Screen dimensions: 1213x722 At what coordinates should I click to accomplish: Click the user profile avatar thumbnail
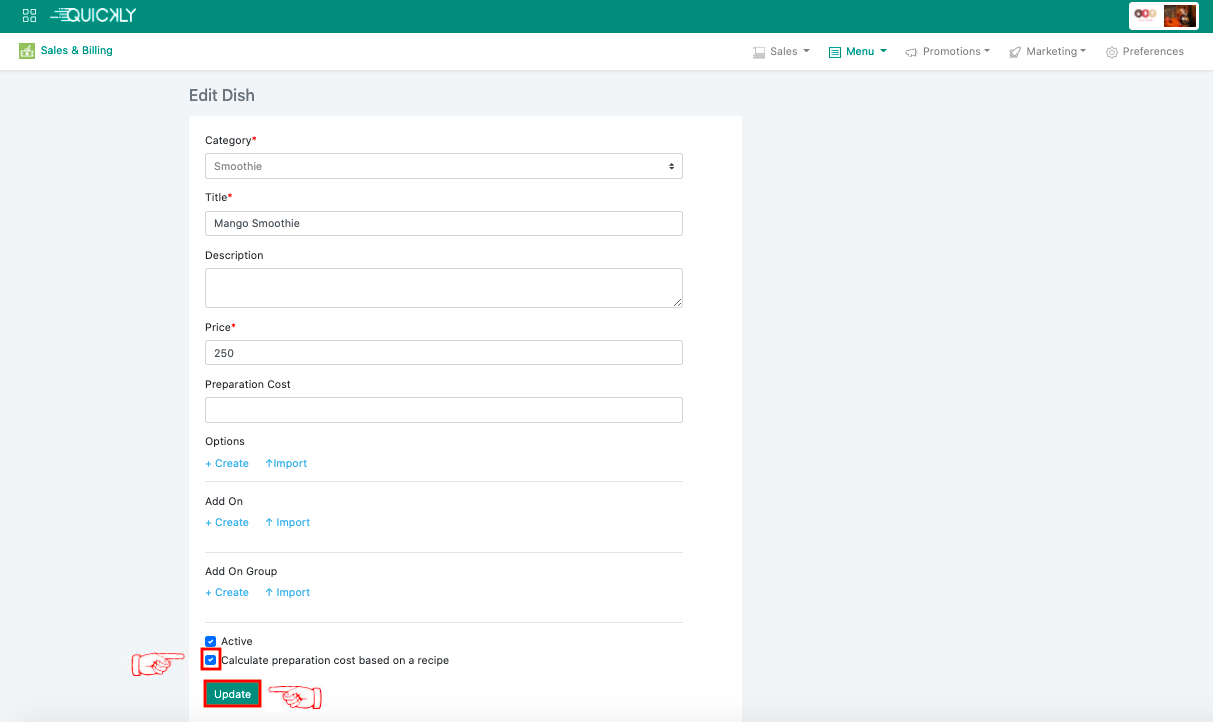(x=1179, y=16)
